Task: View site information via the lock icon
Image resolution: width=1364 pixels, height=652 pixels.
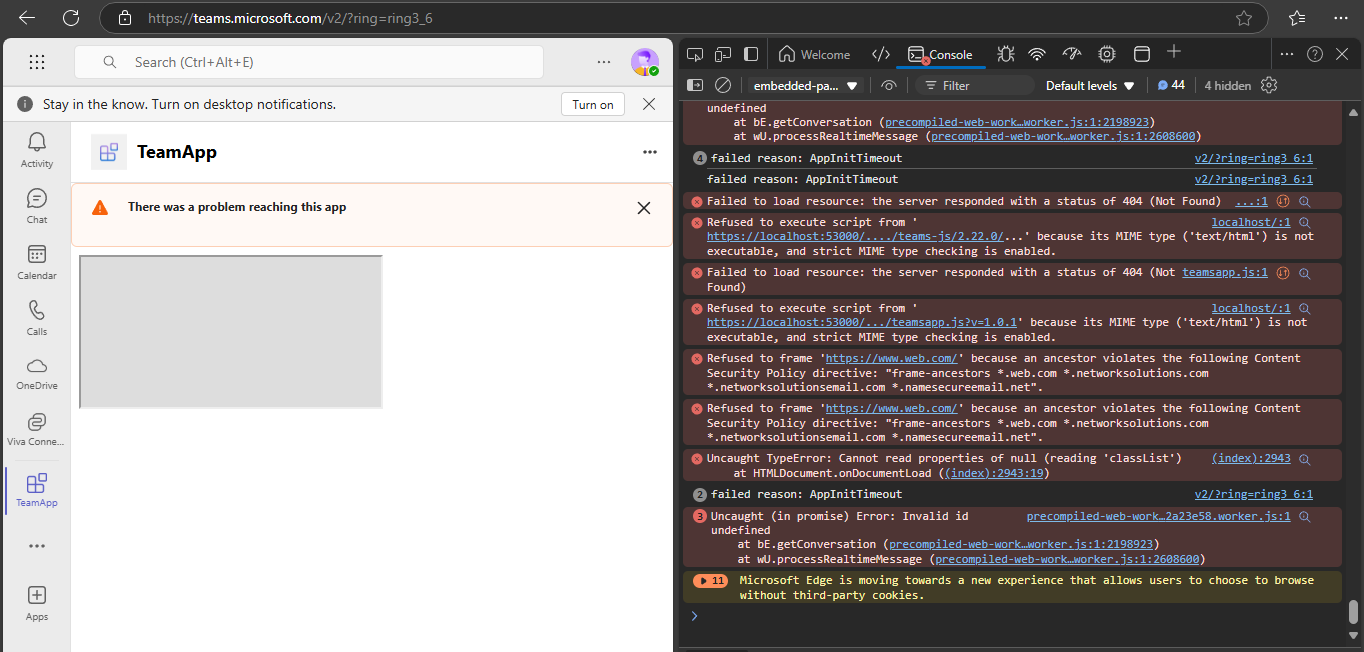Action: point(124,18)
